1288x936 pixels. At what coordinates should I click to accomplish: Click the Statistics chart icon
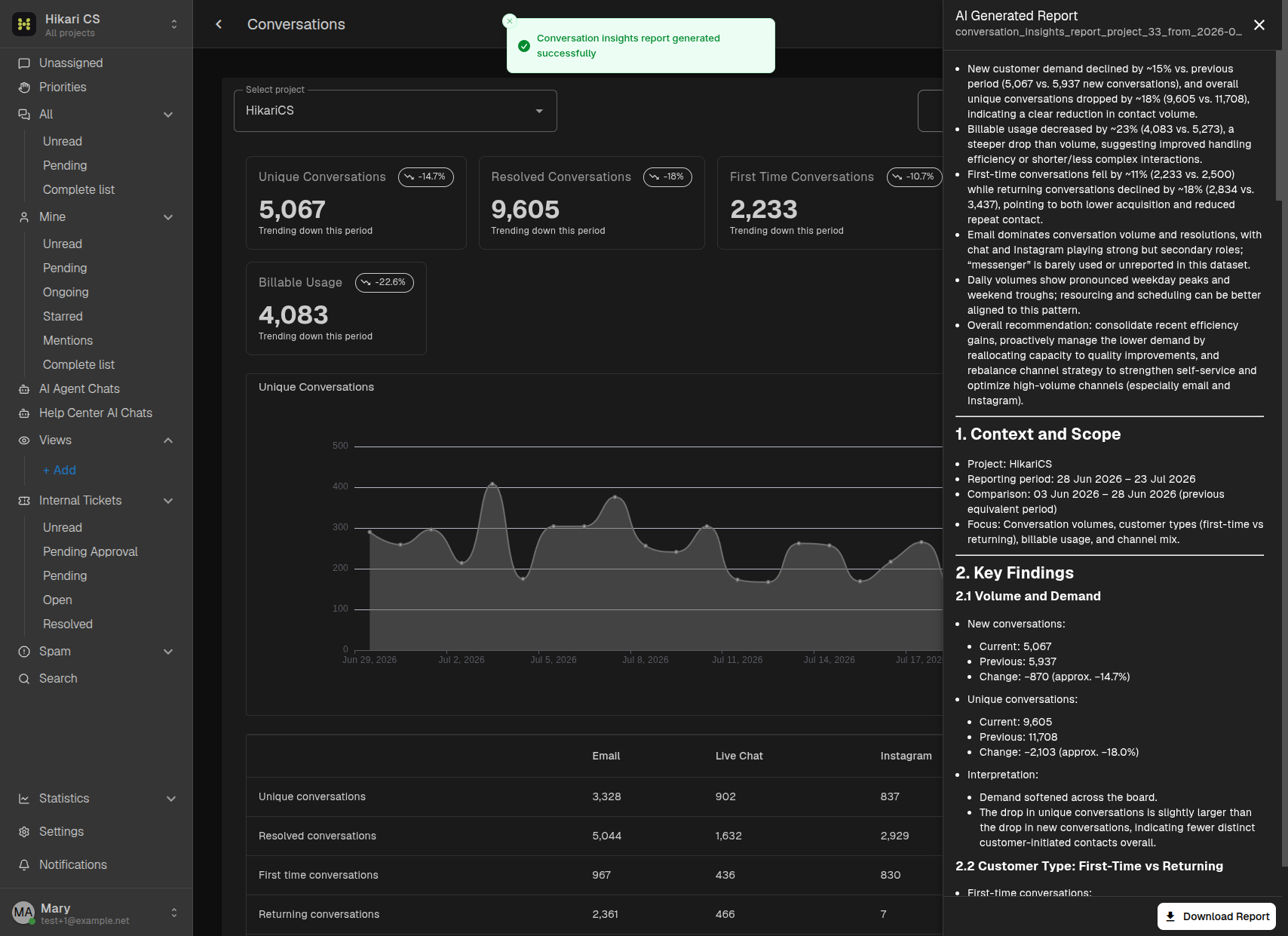[24, 799]
